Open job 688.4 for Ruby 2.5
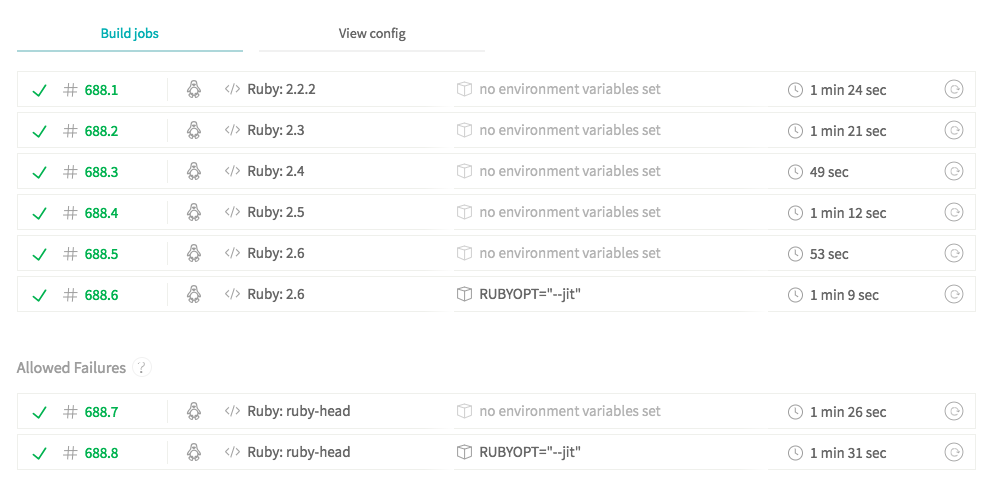This screenshot has height=488, width=983. click(x=101, y=213)
